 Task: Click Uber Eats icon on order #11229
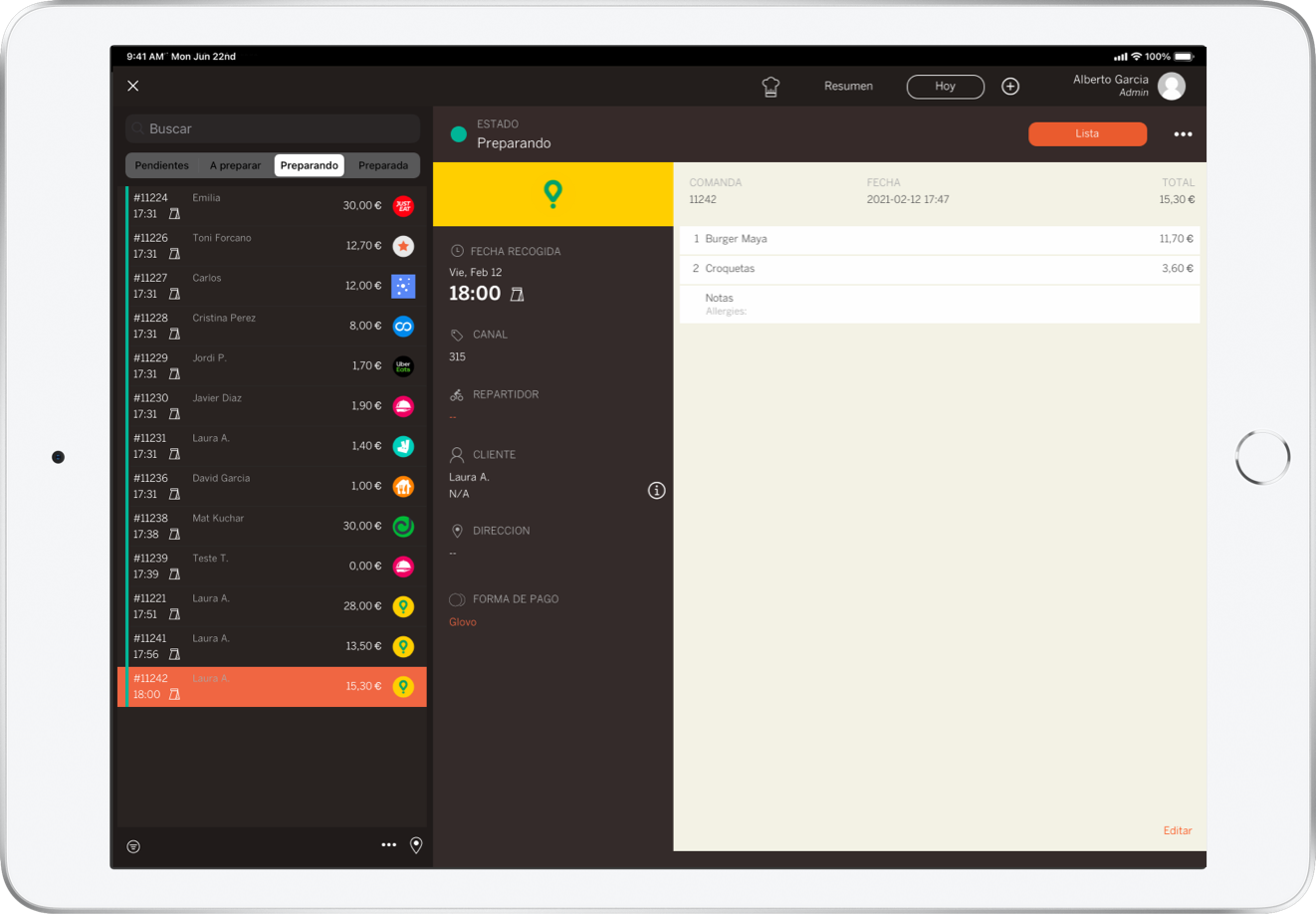[x=403, y=365]
